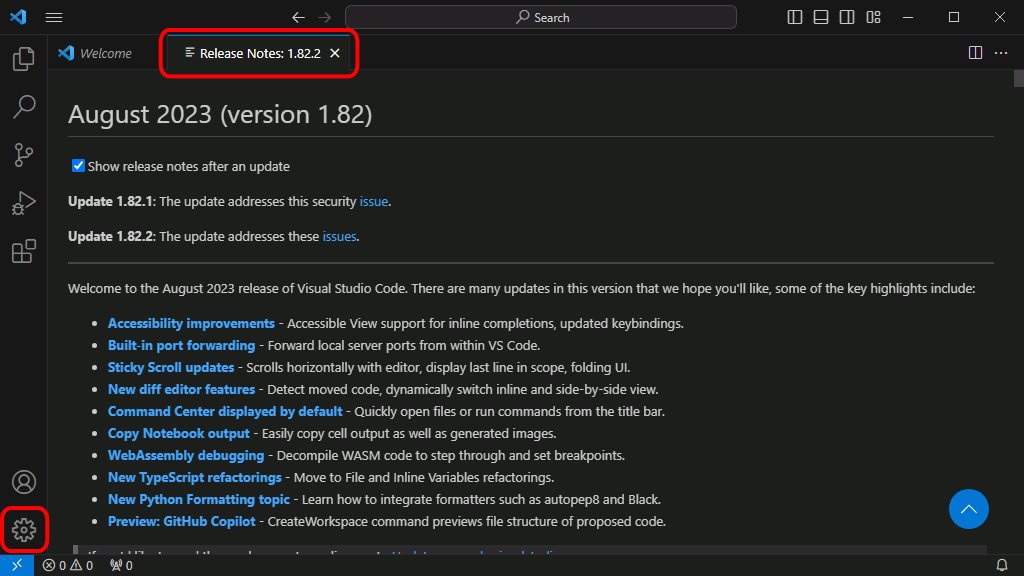Go back with the left arrow

[x=298, y=18]
